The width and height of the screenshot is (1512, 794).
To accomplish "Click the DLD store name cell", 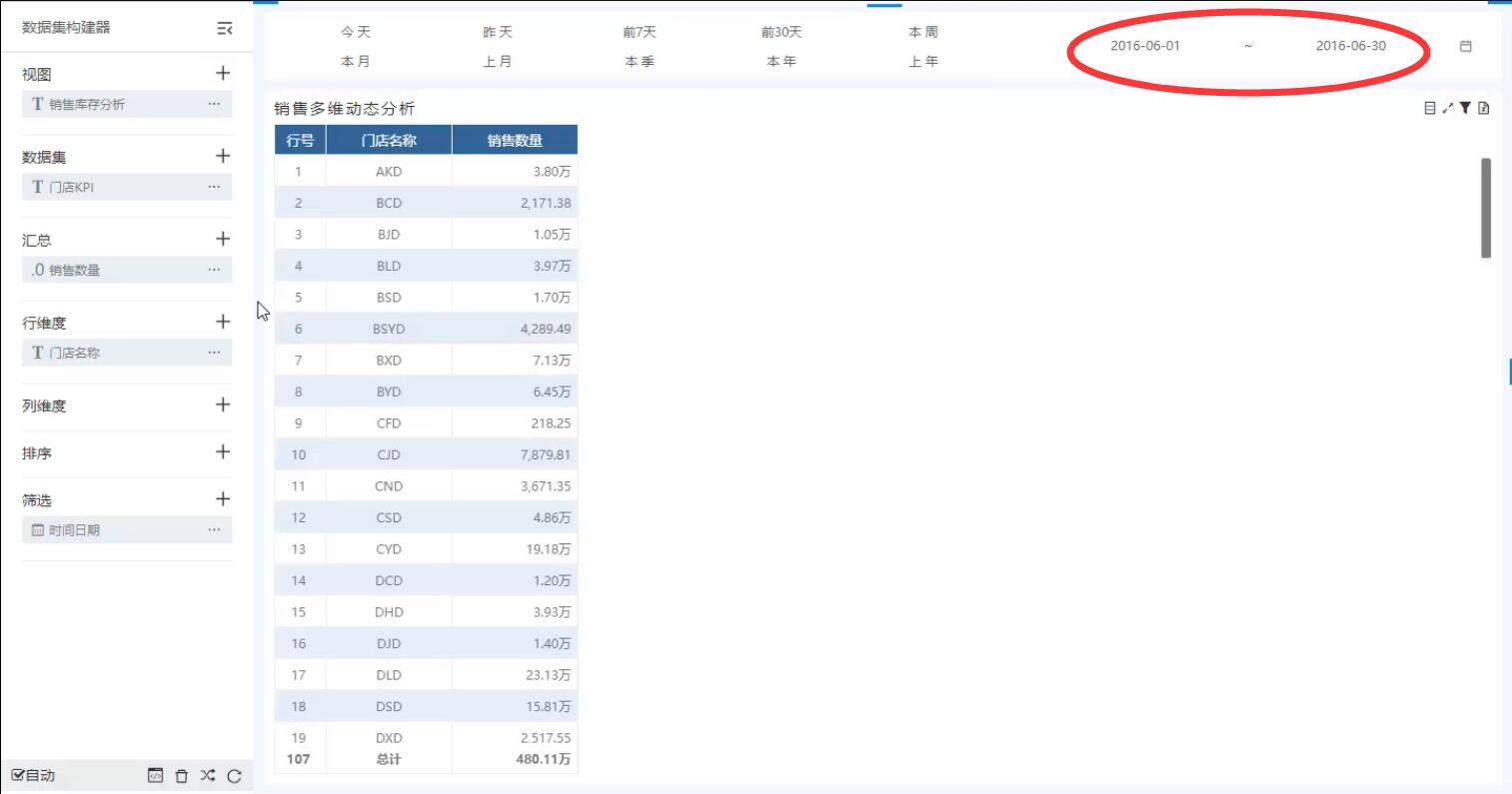I will [x=389, y=675].
